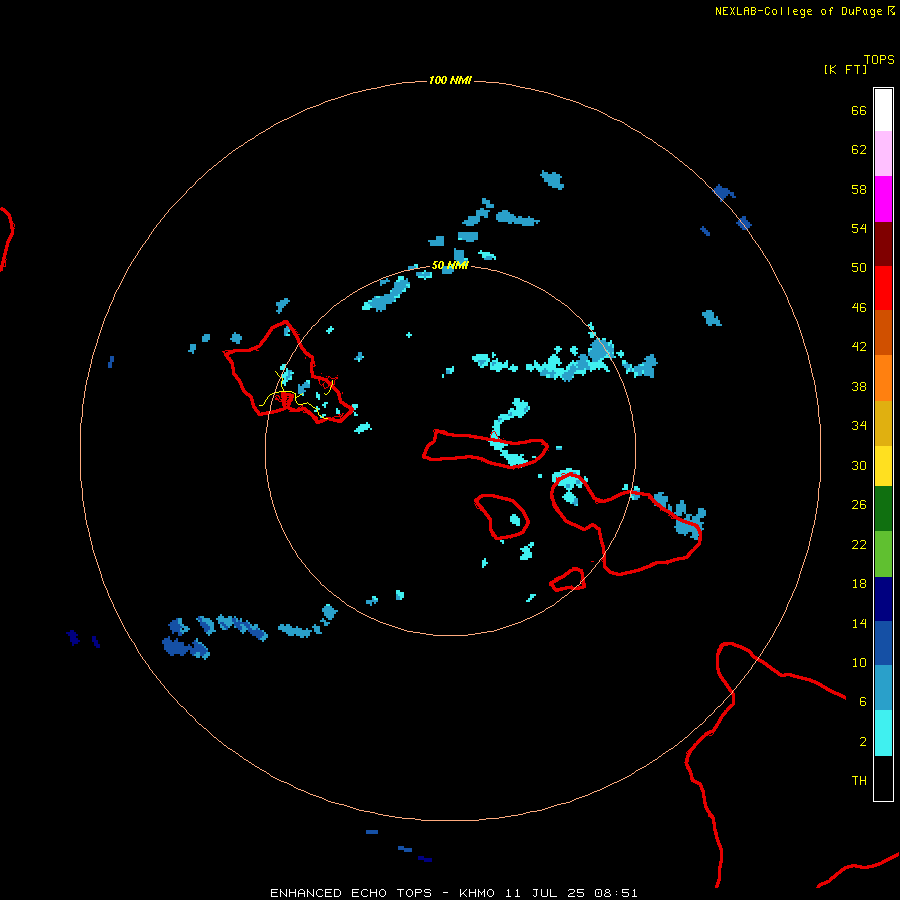Click the legend value 10
Viewport: 900px width, 900px height.
(859, 662)
